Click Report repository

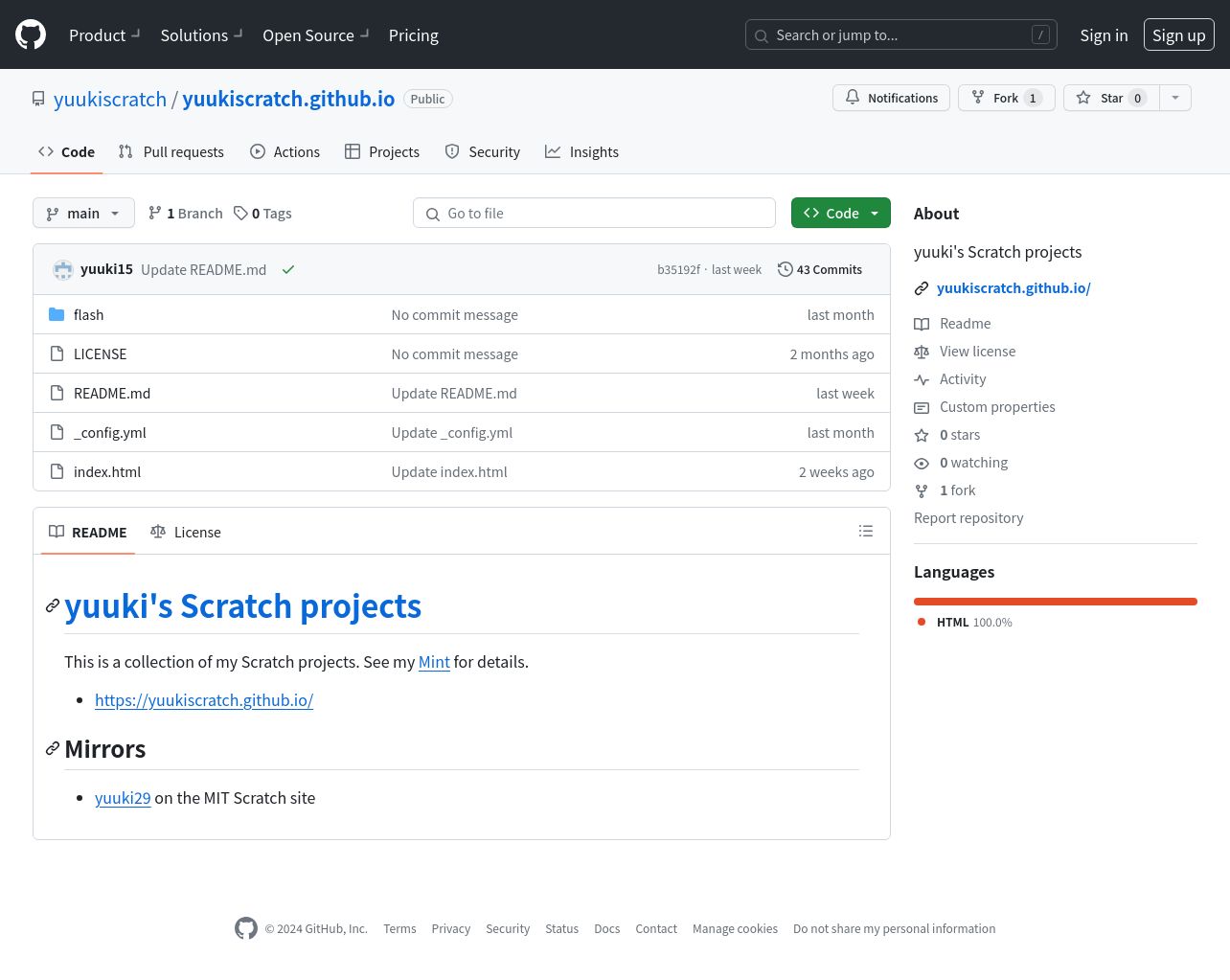pyautogui.click(x=968, y=518)
